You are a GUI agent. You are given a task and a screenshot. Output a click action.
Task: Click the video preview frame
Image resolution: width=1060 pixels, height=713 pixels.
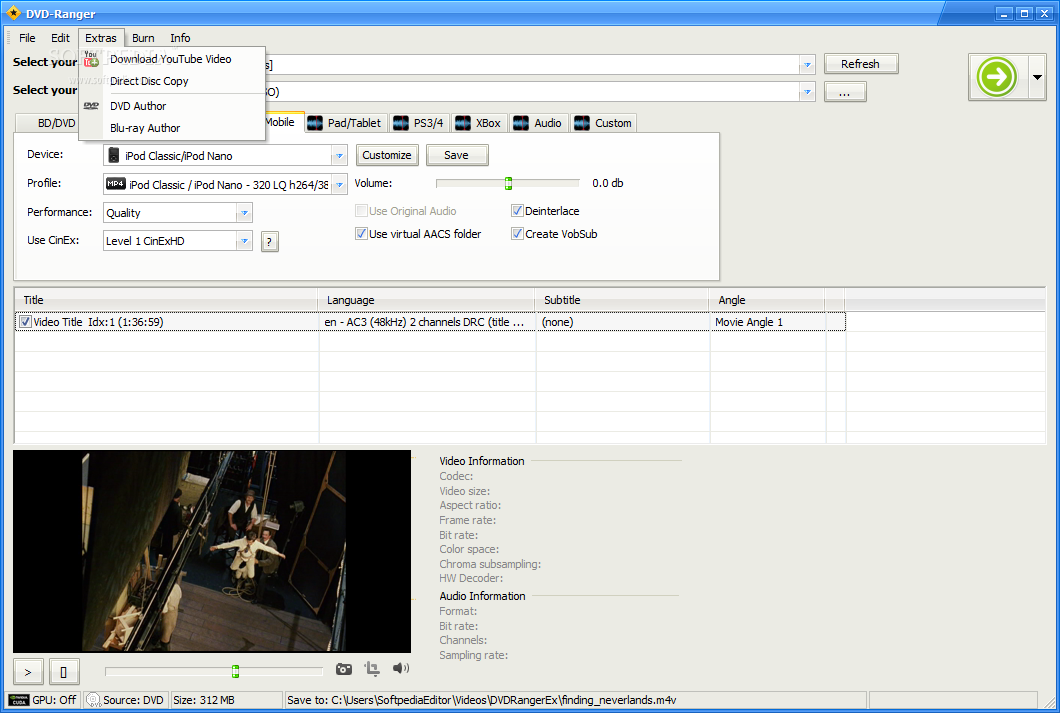tap(212, 551)
